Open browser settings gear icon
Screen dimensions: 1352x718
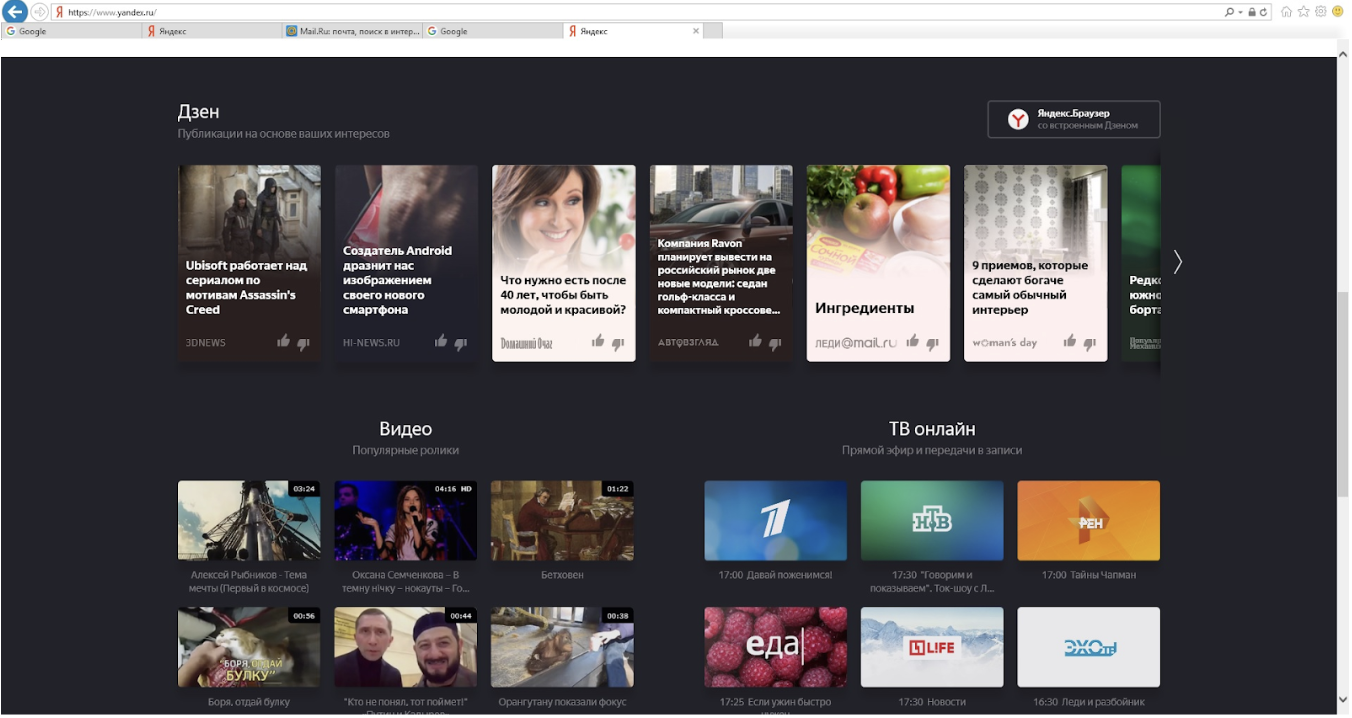point(1320,12)
